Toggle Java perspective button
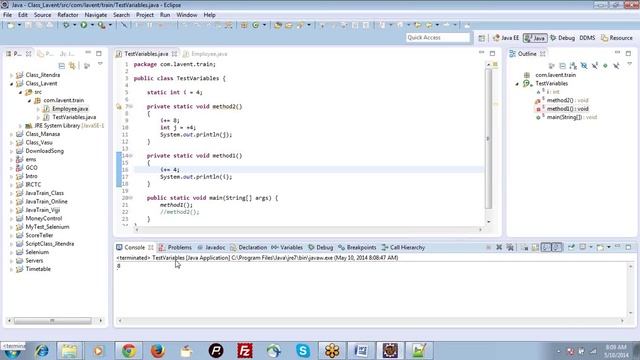Screen dimensions: 640x360 click(x=535, y=38)
